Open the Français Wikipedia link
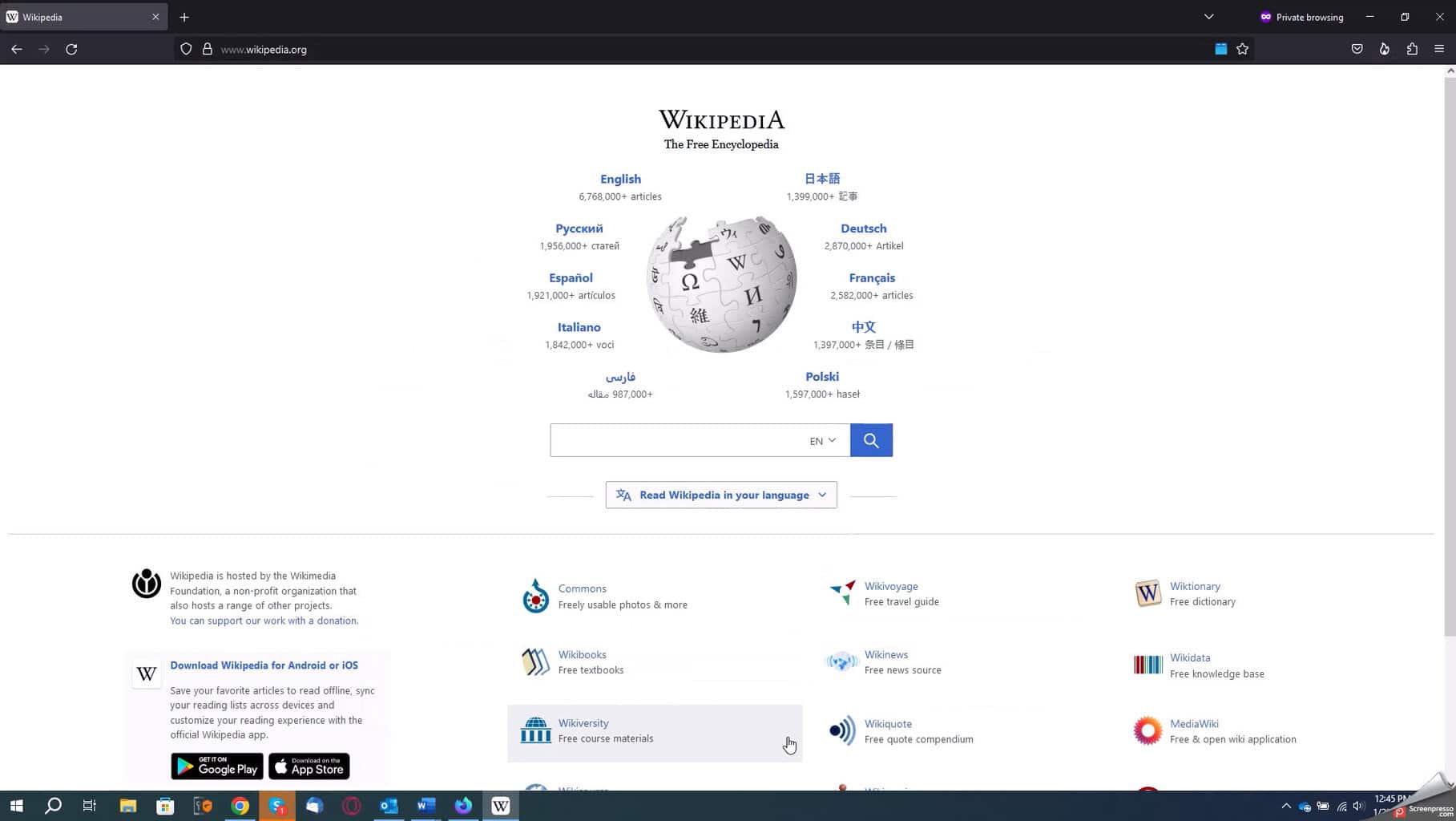Image resolution: width=1456 pixels, height=821 pixels. 872,278
